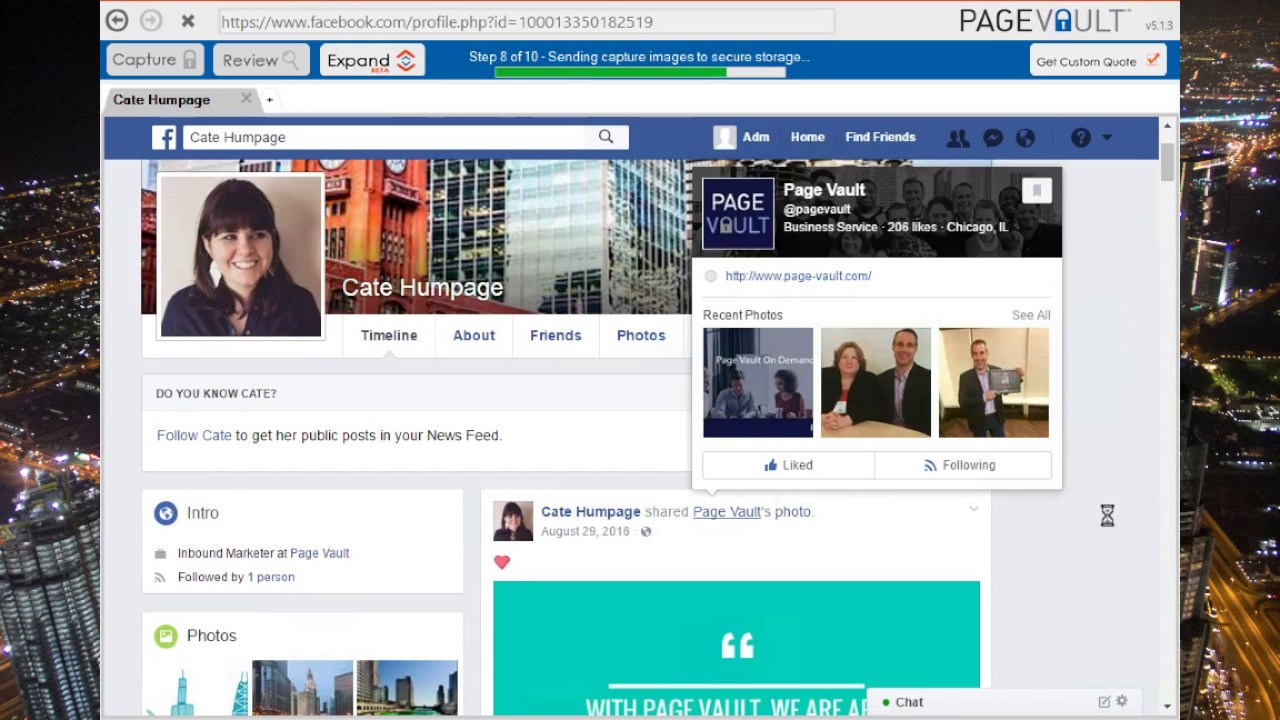Select the About tab
Image resolution: width=1280 pixels, height=720 pixels.
coord(474,336)
